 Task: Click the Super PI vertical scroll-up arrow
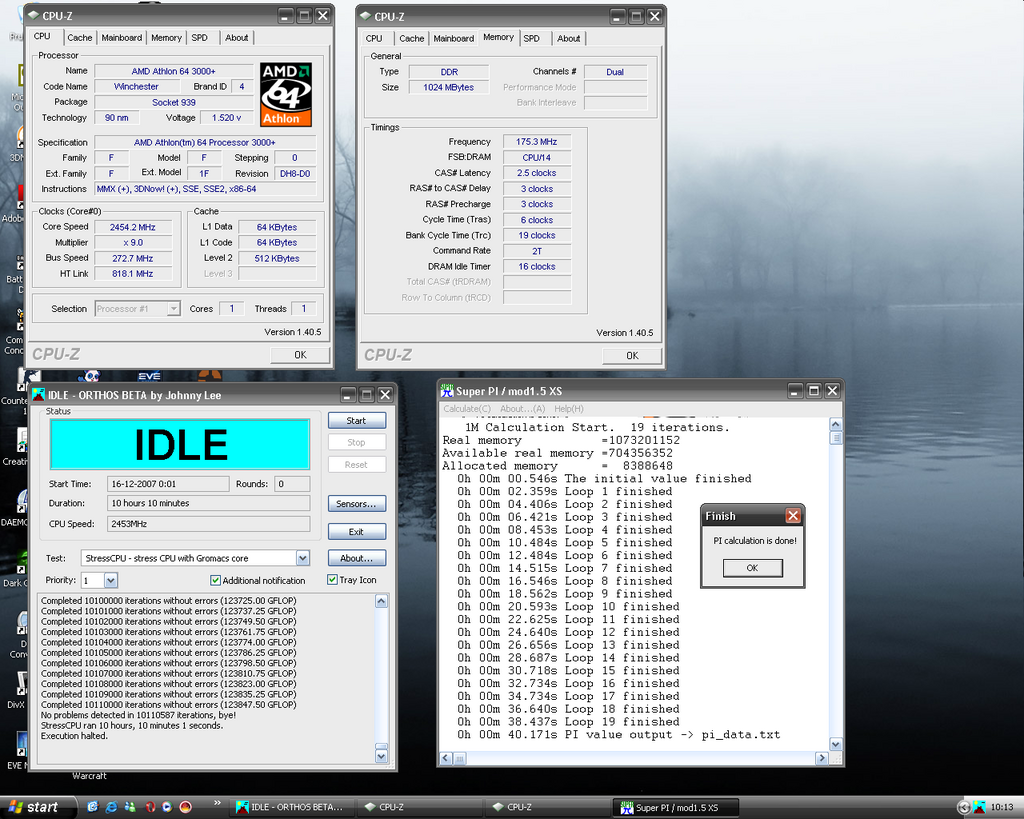[x=835, y=425]
